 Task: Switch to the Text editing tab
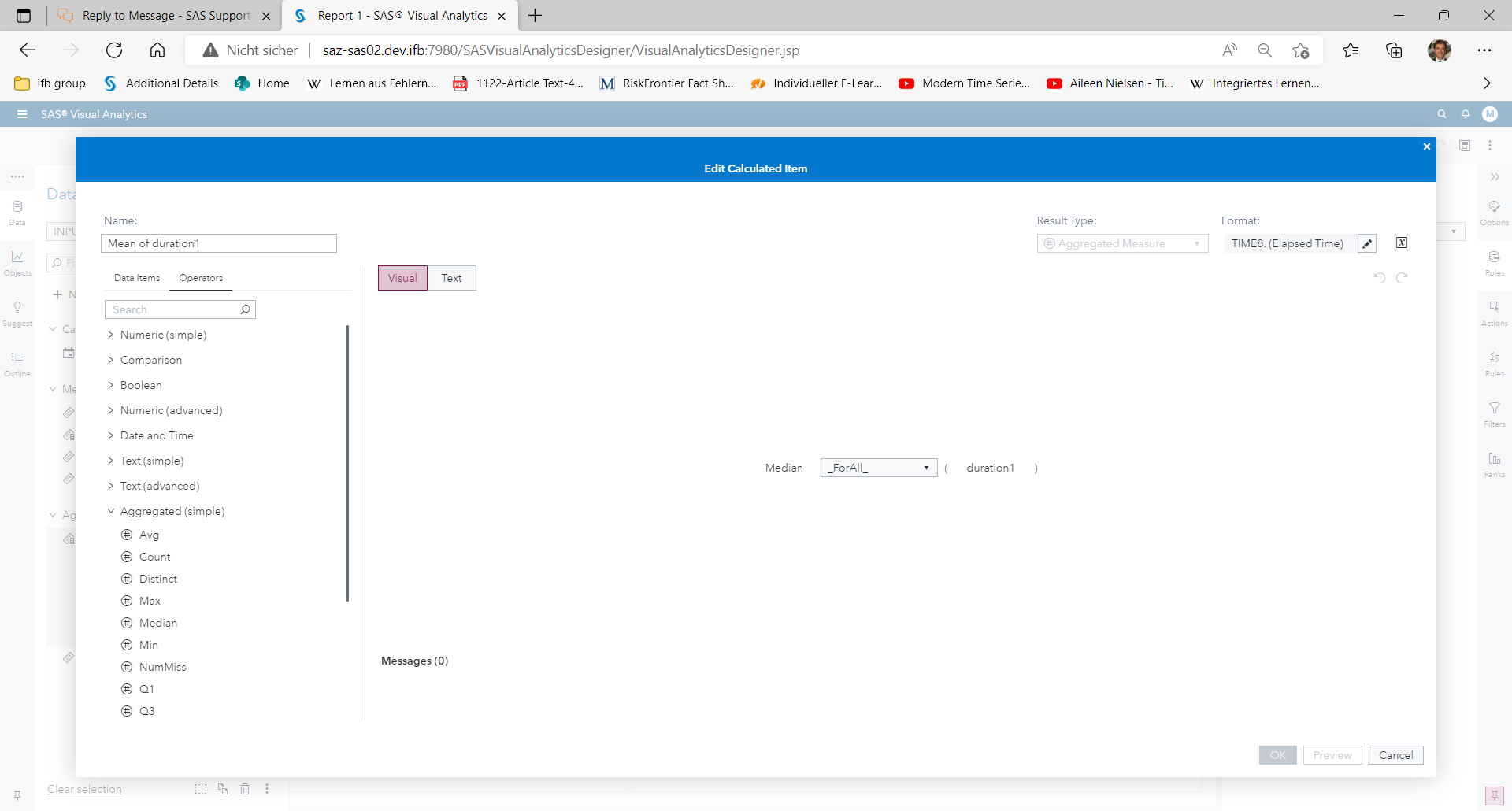(451, 277)
